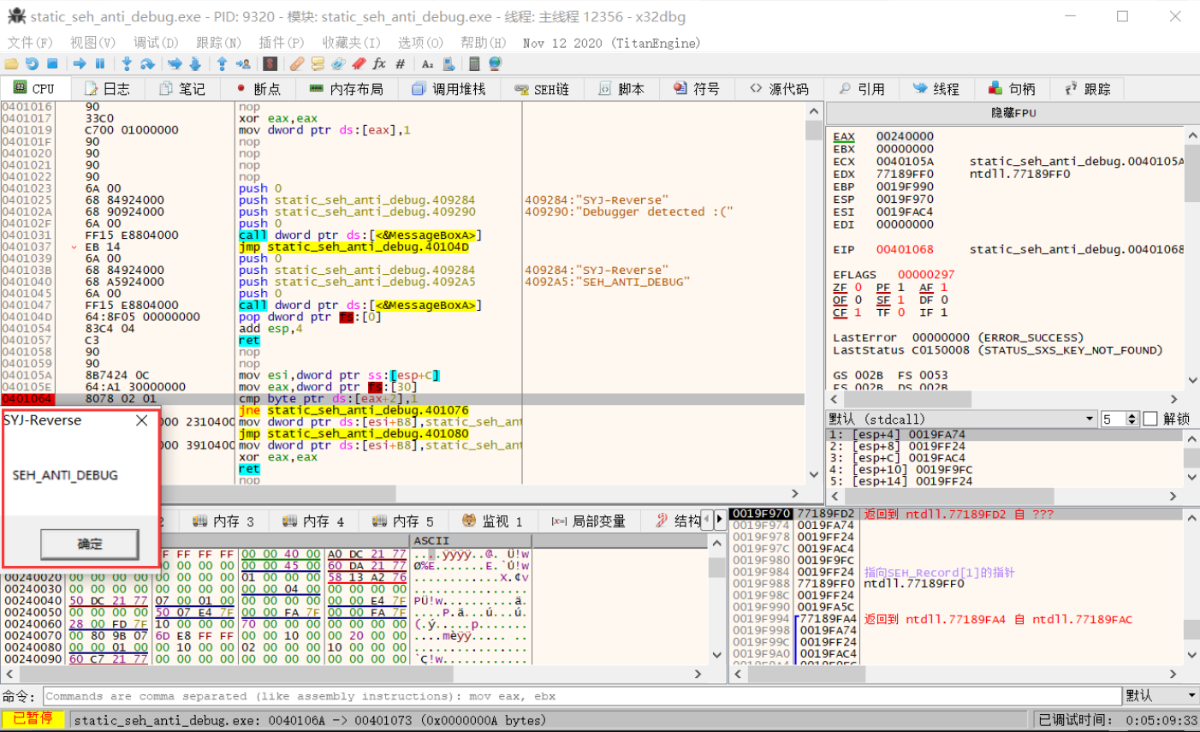Click the 隐藏FPU button
1200x732 pixels.
click(1013, 113)
